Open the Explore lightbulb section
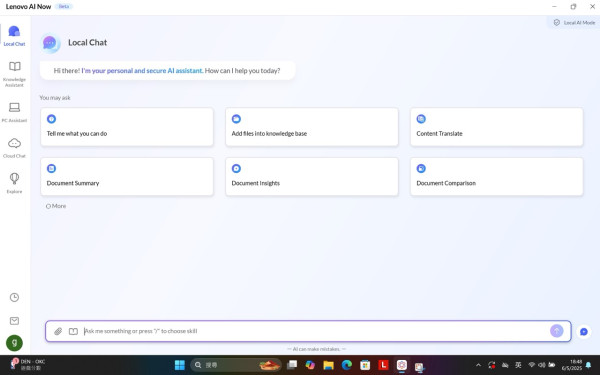This screenshot has width=600, height=375. tap(14, 183)
